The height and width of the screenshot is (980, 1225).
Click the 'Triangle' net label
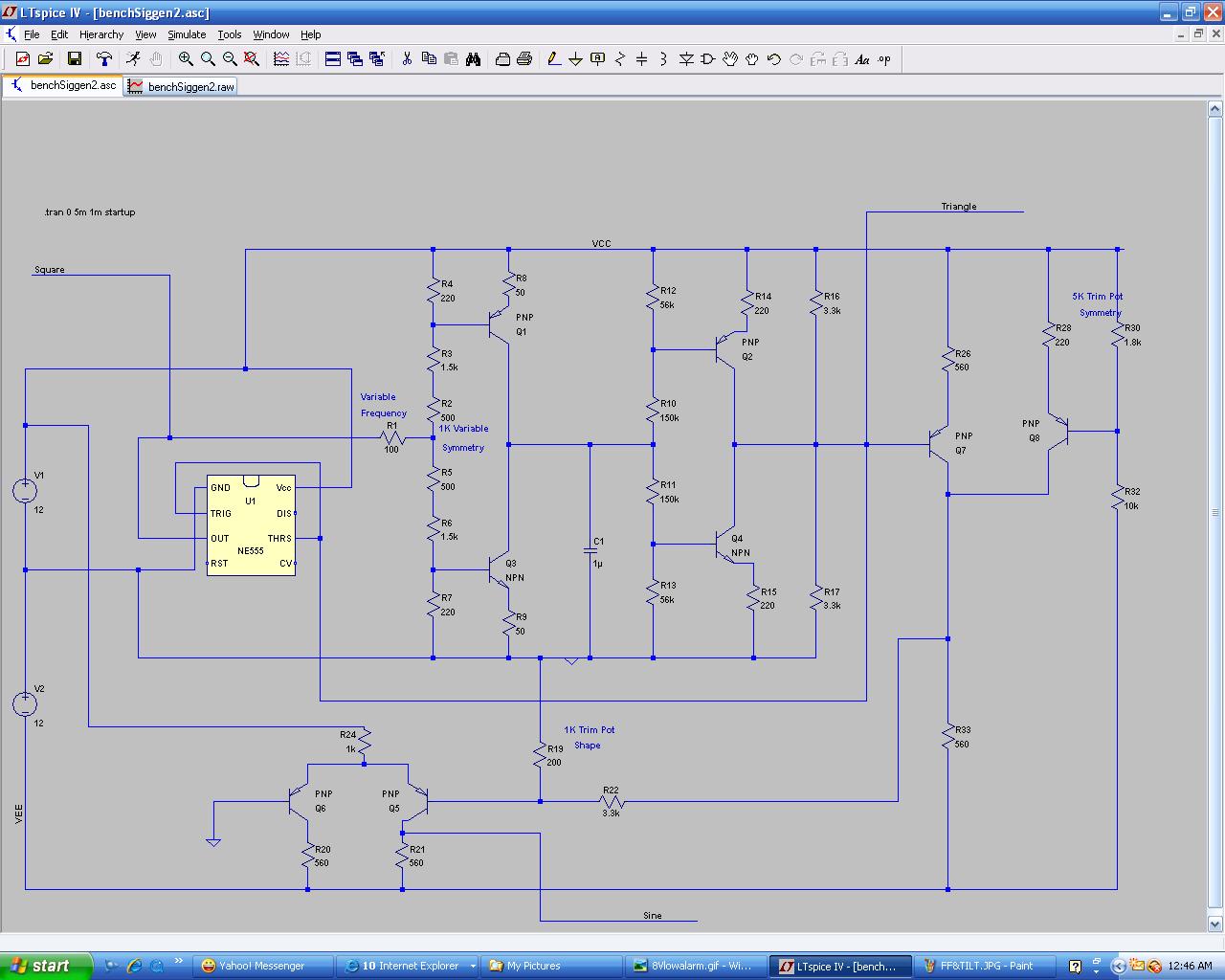[959, 207]
